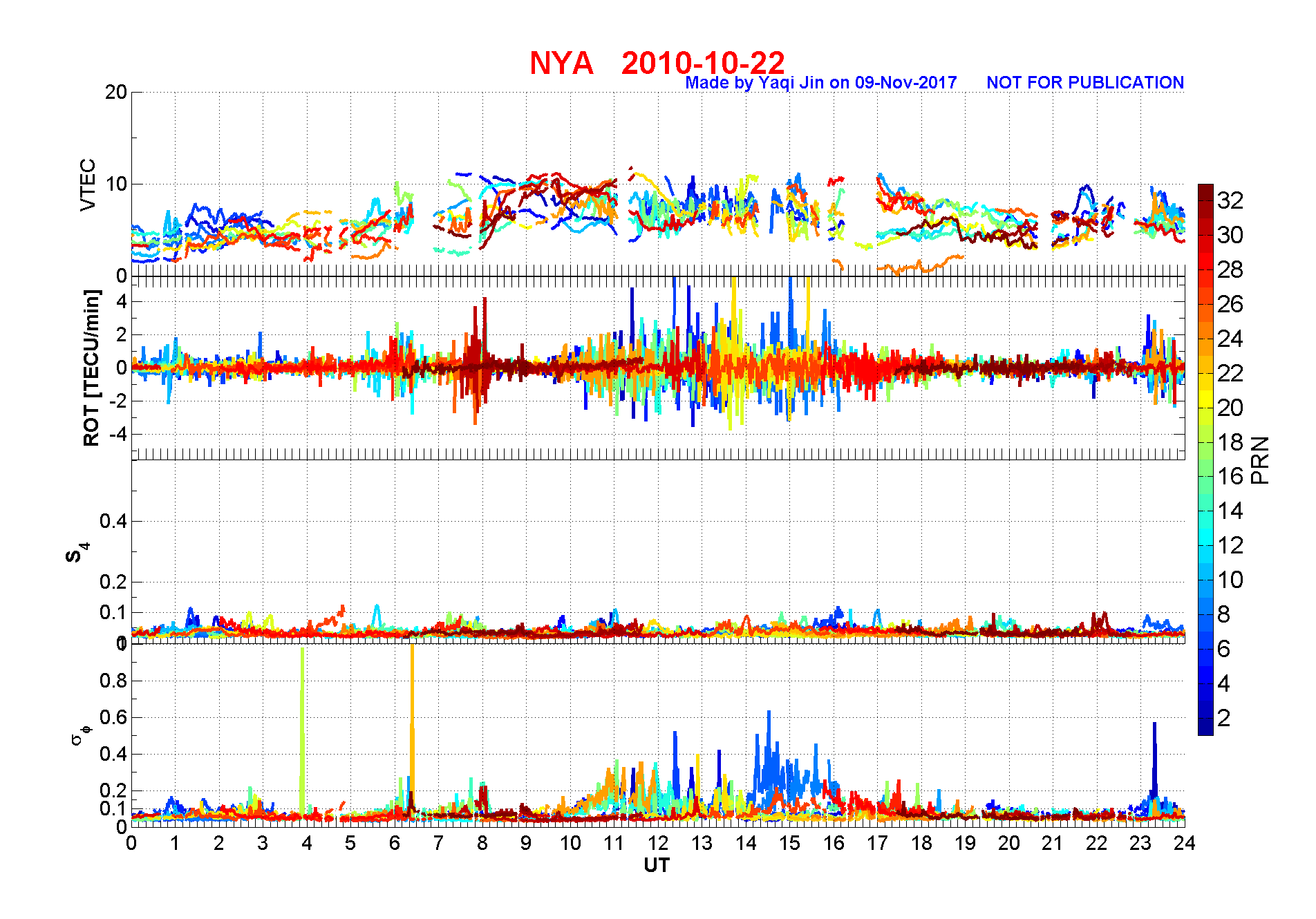The width and height of the screenshot is (1316, 919).
Task: Click the 'PRN' colorbar label
Action: tap(1261, 460)
